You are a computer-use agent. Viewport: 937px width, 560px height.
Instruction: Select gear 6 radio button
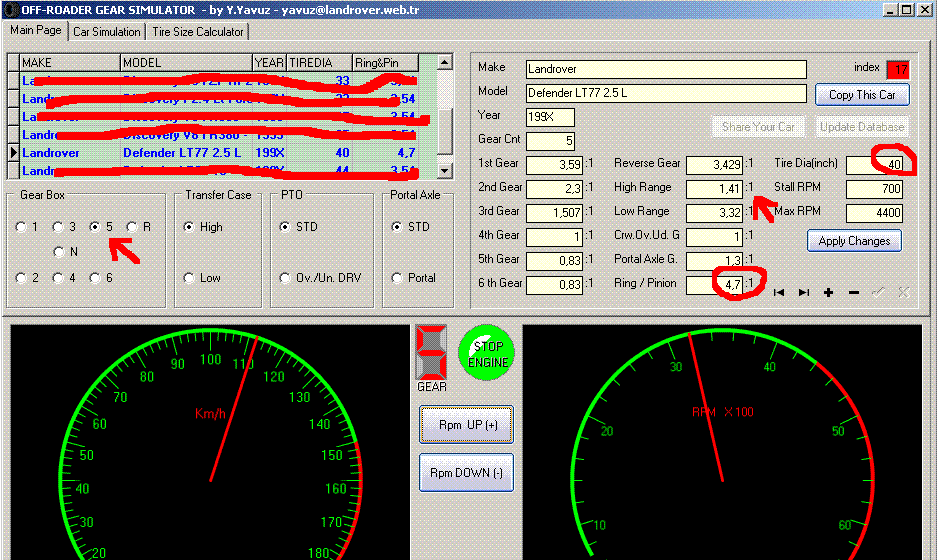(x=94, y=278)
